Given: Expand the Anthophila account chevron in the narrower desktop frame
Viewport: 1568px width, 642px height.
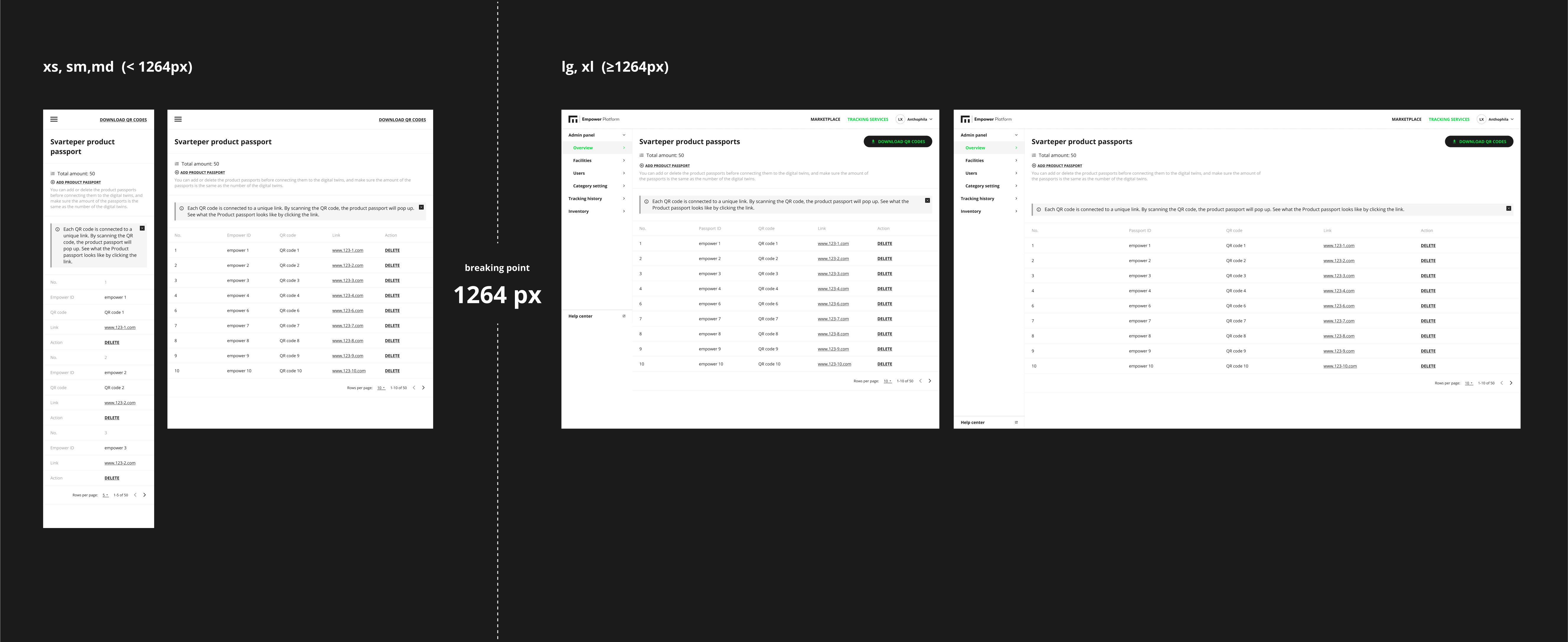Looking at the screenshot, I should pyautogui.click(x=931, y=119).
